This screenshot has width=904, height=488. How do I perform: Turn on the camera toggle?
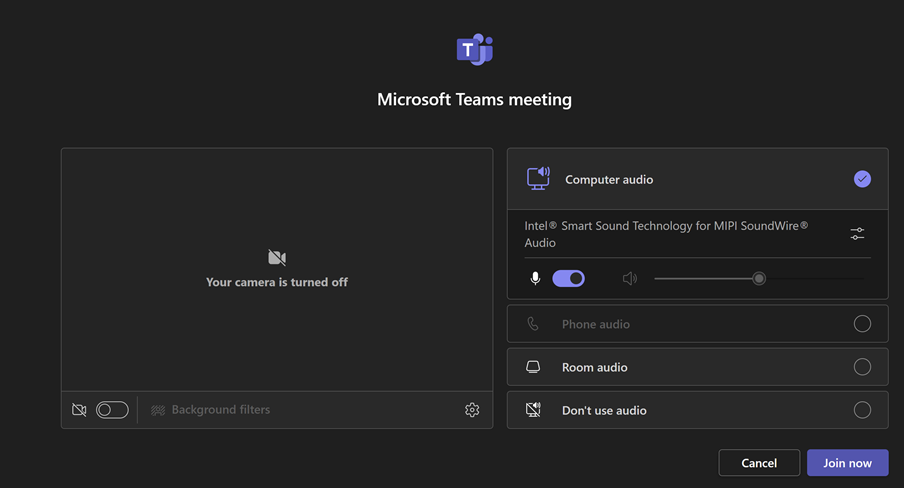(x=112, y=410)
